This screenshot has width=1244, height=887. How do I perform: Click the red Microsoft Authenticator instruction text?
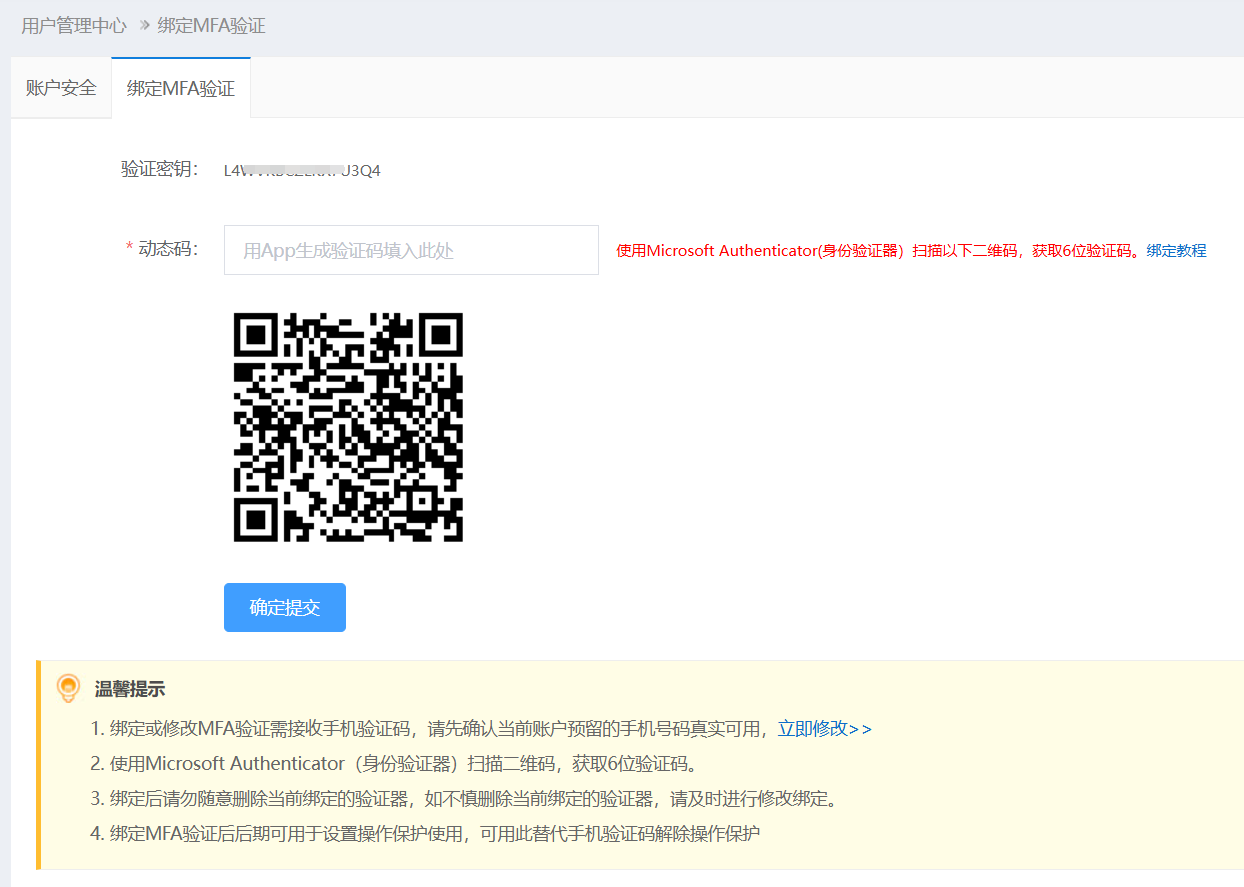coord(876,251)
